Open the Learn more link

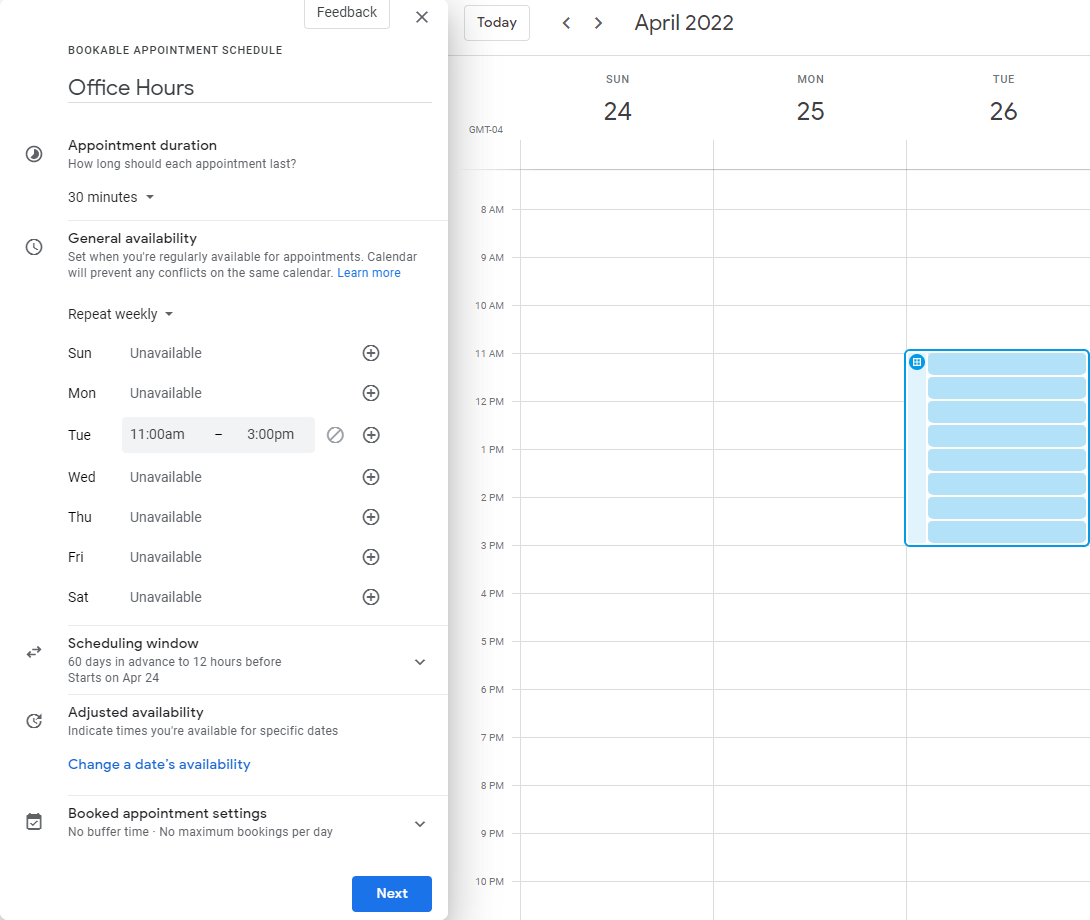(369, 273)
